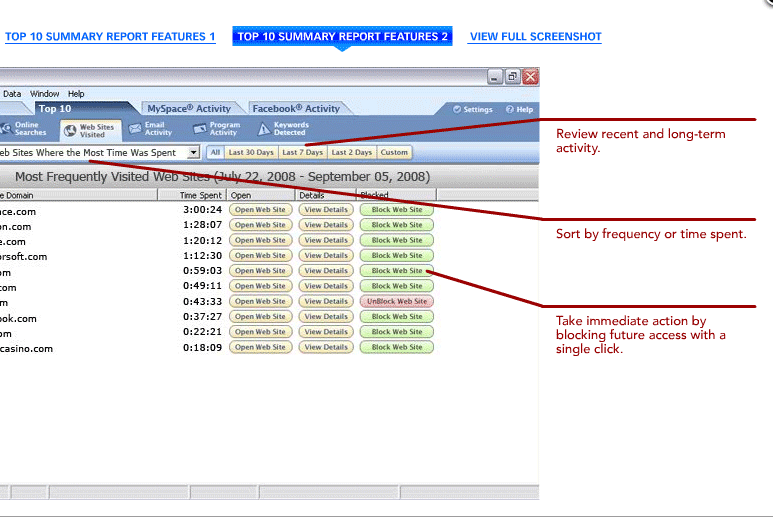Open the View Full Screenshot link
The image size is (773, 518).
coord(535,36)
